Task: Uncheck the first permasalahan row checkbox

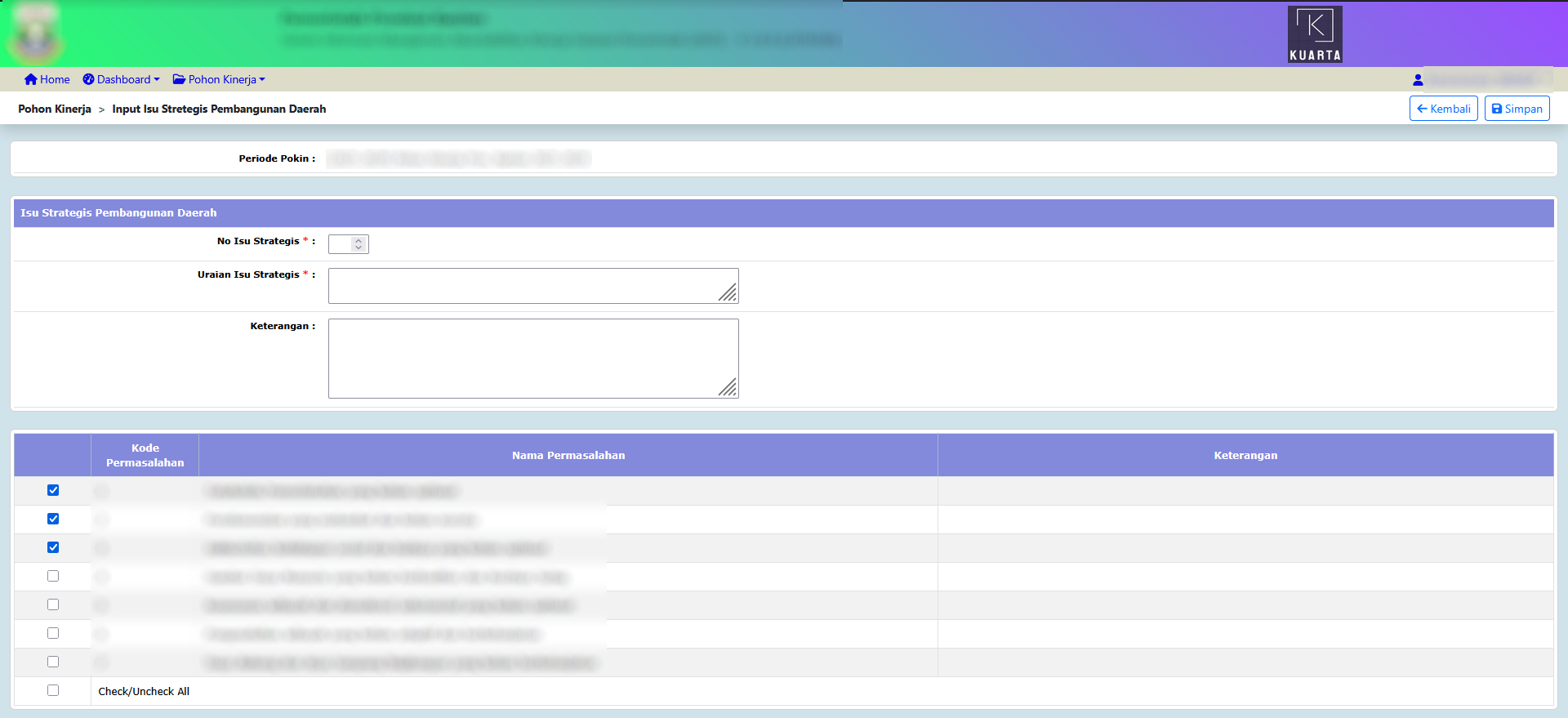Action: (x=53, y=490)
